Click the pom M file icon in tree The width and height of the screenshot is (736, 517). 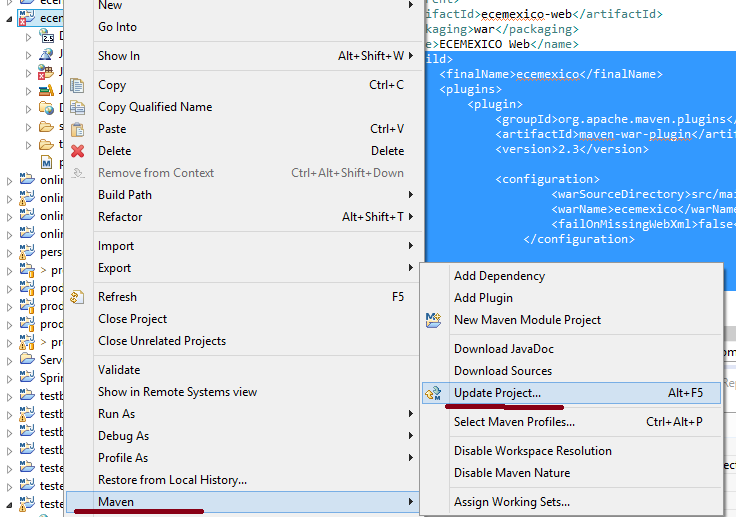click(x=46, y=163)
